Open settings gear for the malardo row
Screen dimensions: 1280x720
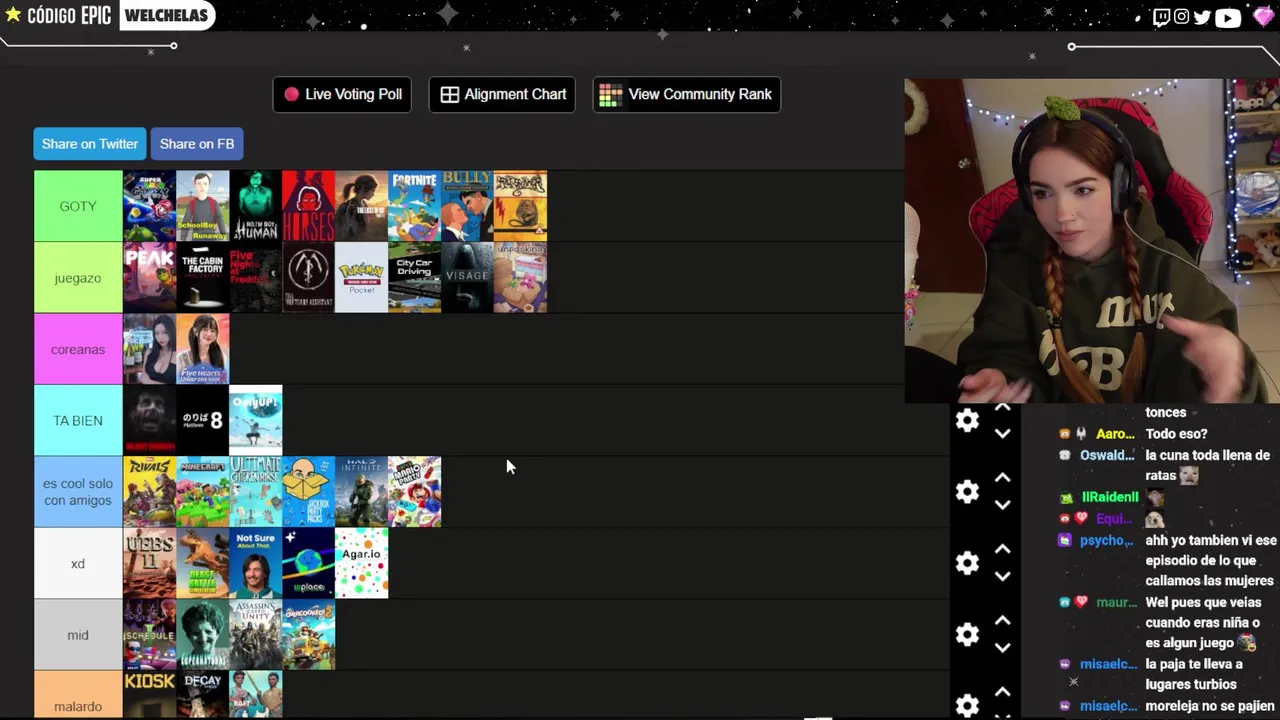point(967,706)
